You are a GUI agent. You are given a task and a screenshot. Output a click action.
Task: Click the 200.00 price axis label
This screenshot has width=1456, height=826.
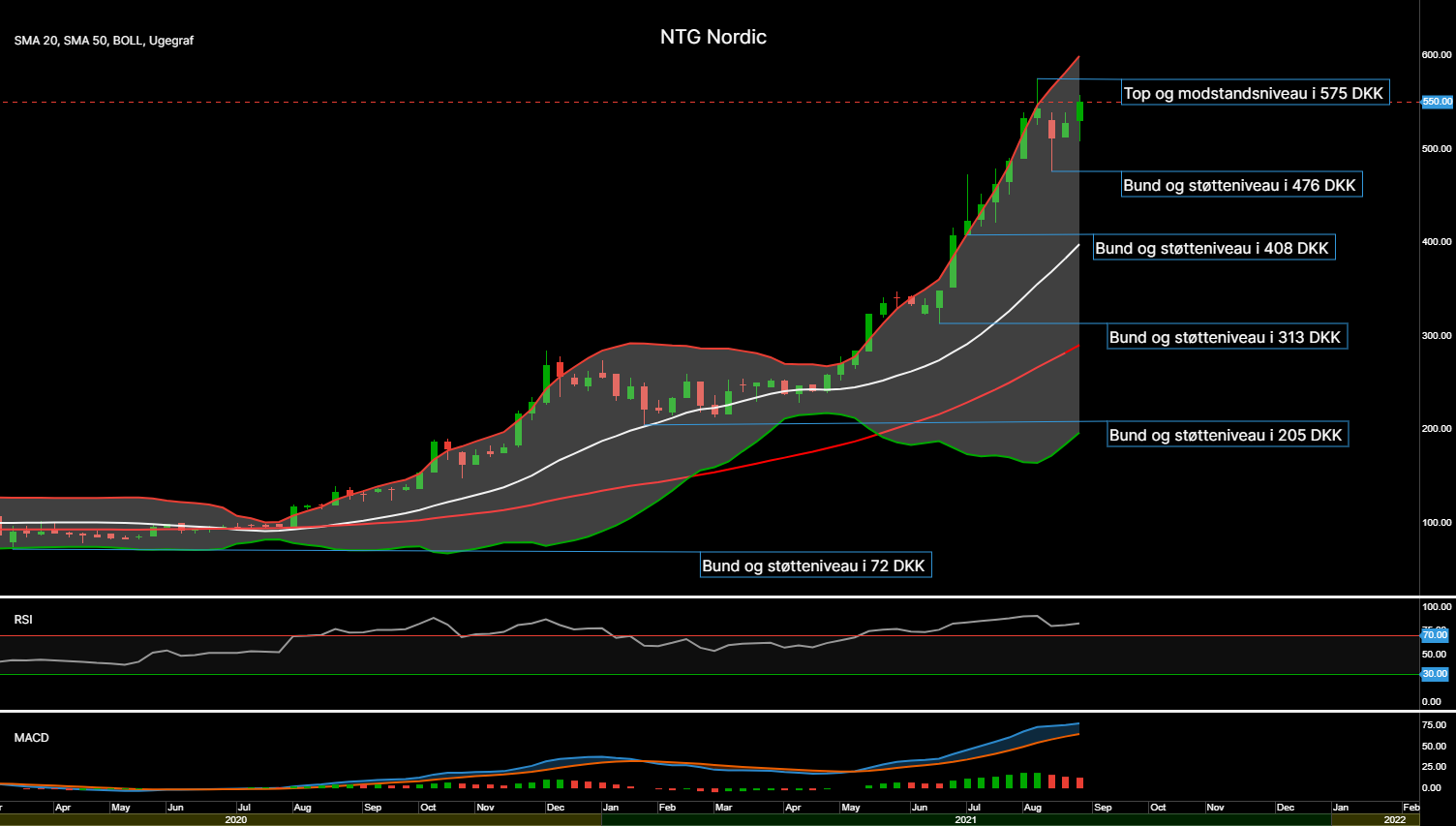tap(1437, 429)
